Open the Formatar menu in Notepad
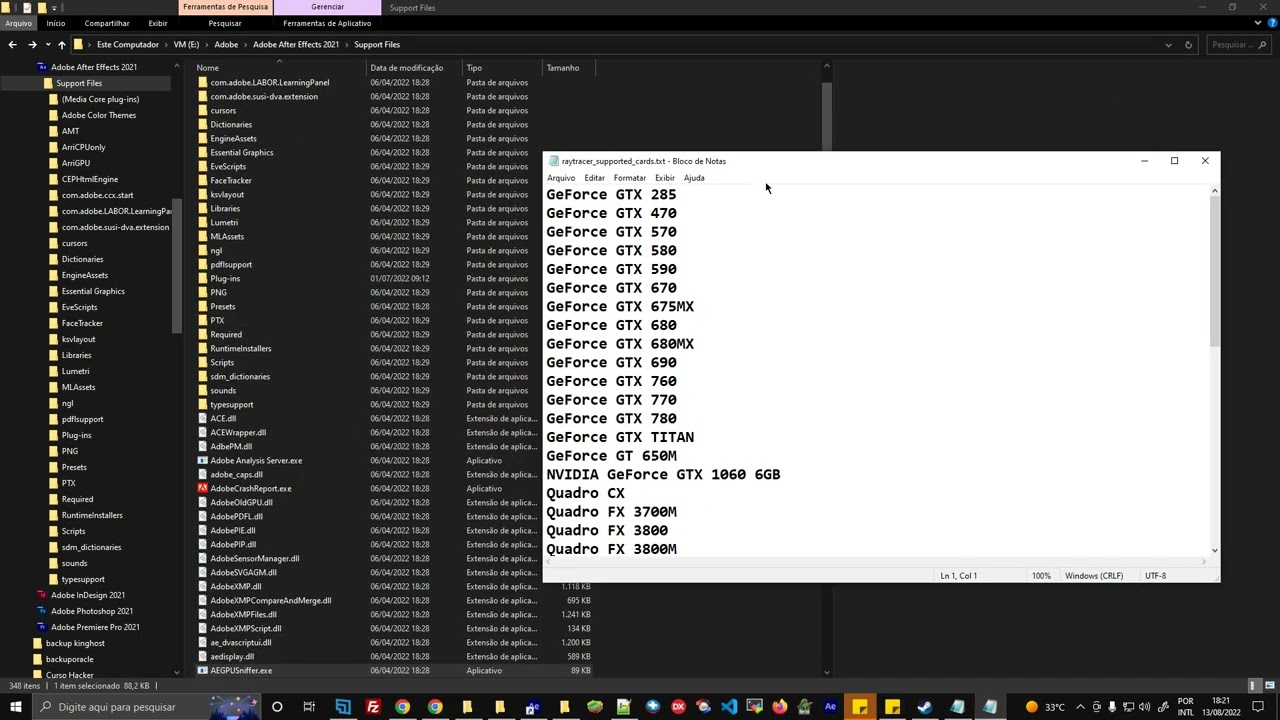The width and height of the screenshot is (1280, 720). (630, 178)
